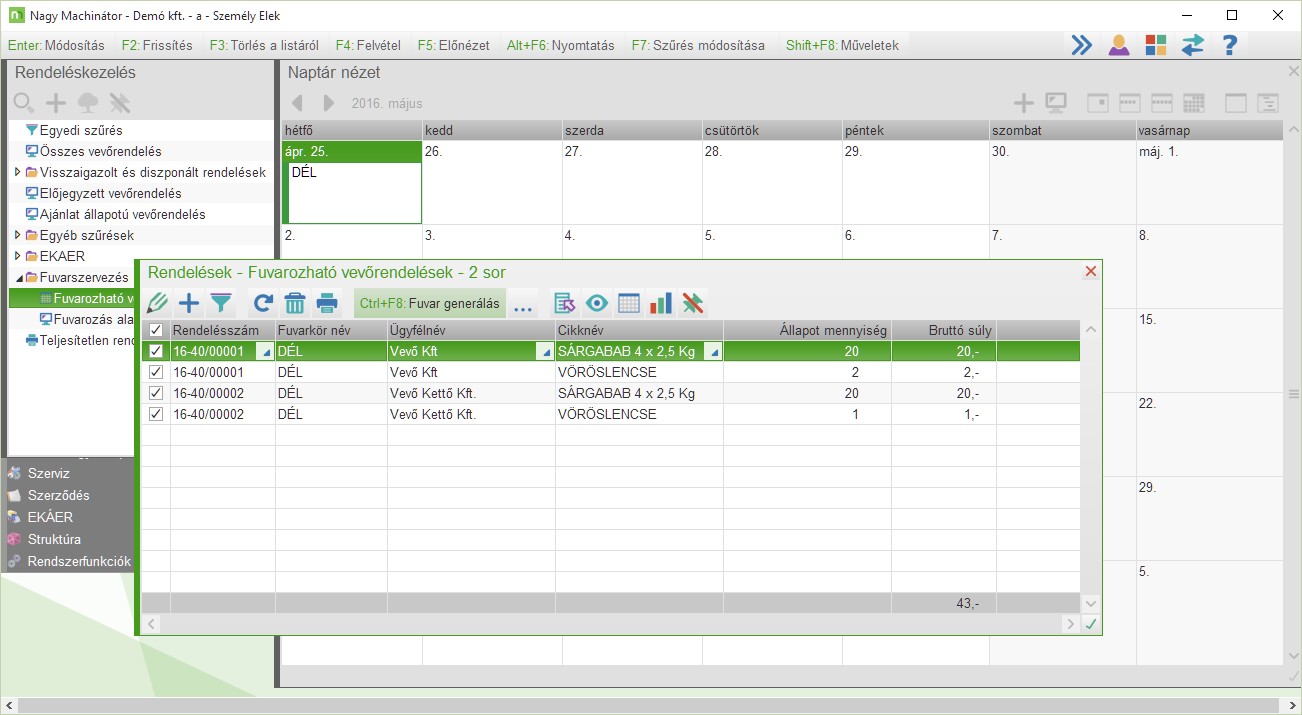This screenshot has width=1302, height=715.
Task: Click the table grid icon in Rendelések toolbar
Action: pos(629,304)
